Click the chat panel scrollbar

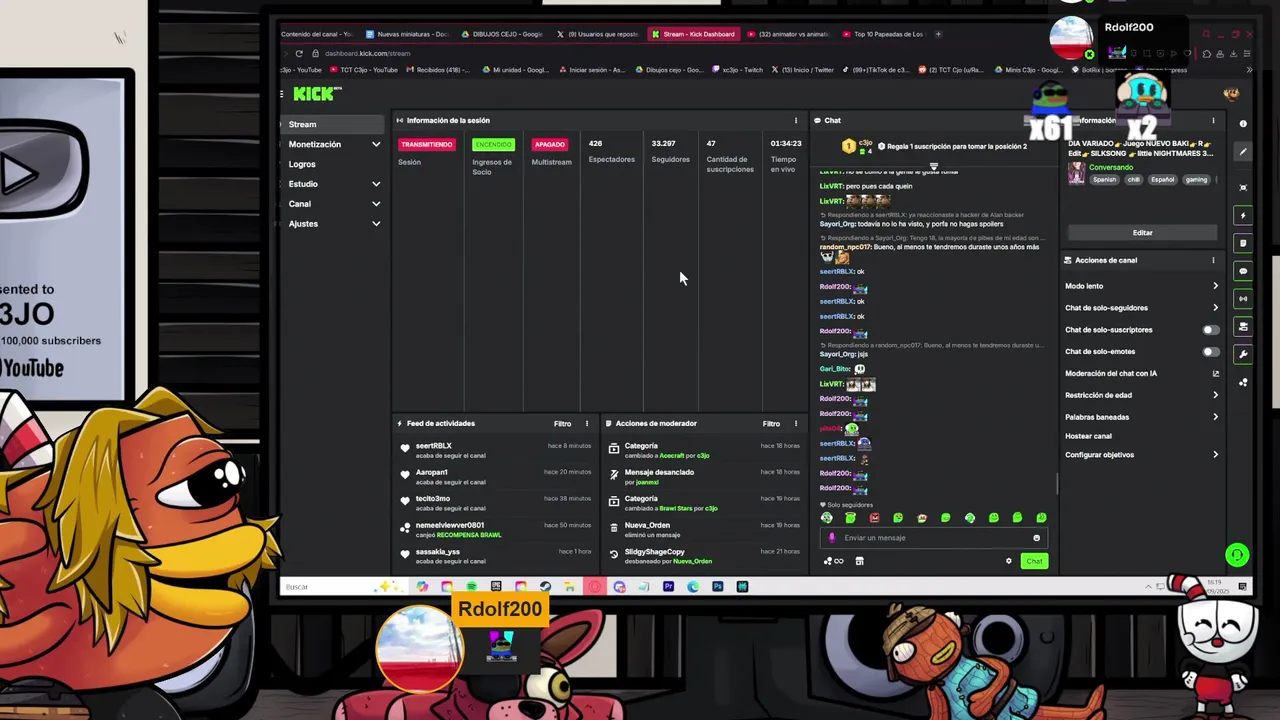point(1056,484)
